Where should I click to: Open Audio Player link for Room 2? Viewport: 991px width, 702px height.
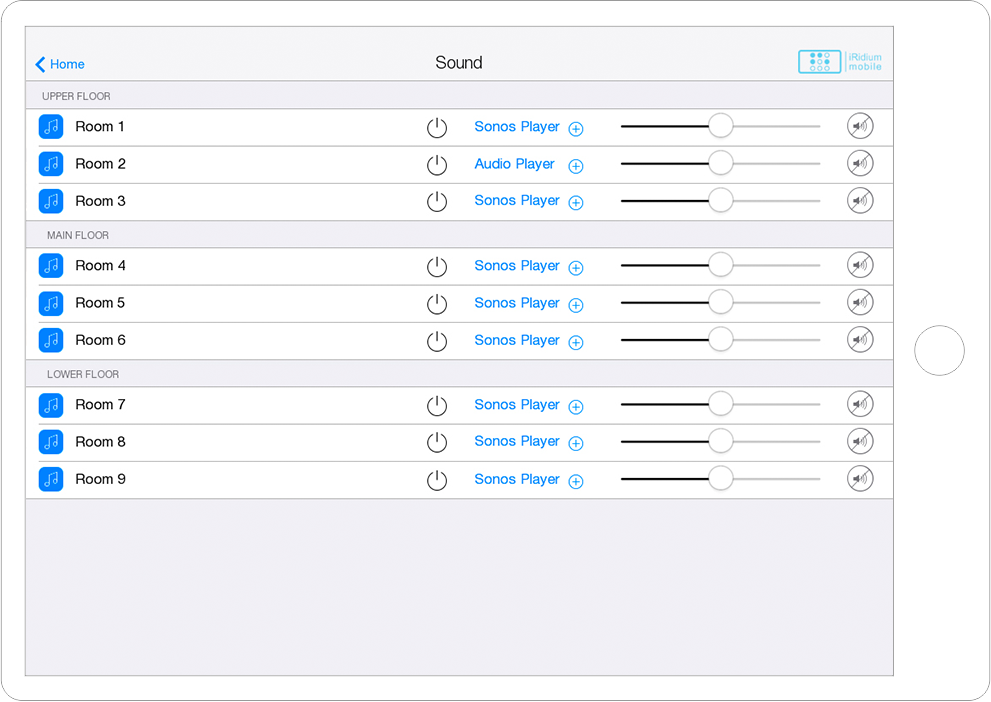coord(514,164)
